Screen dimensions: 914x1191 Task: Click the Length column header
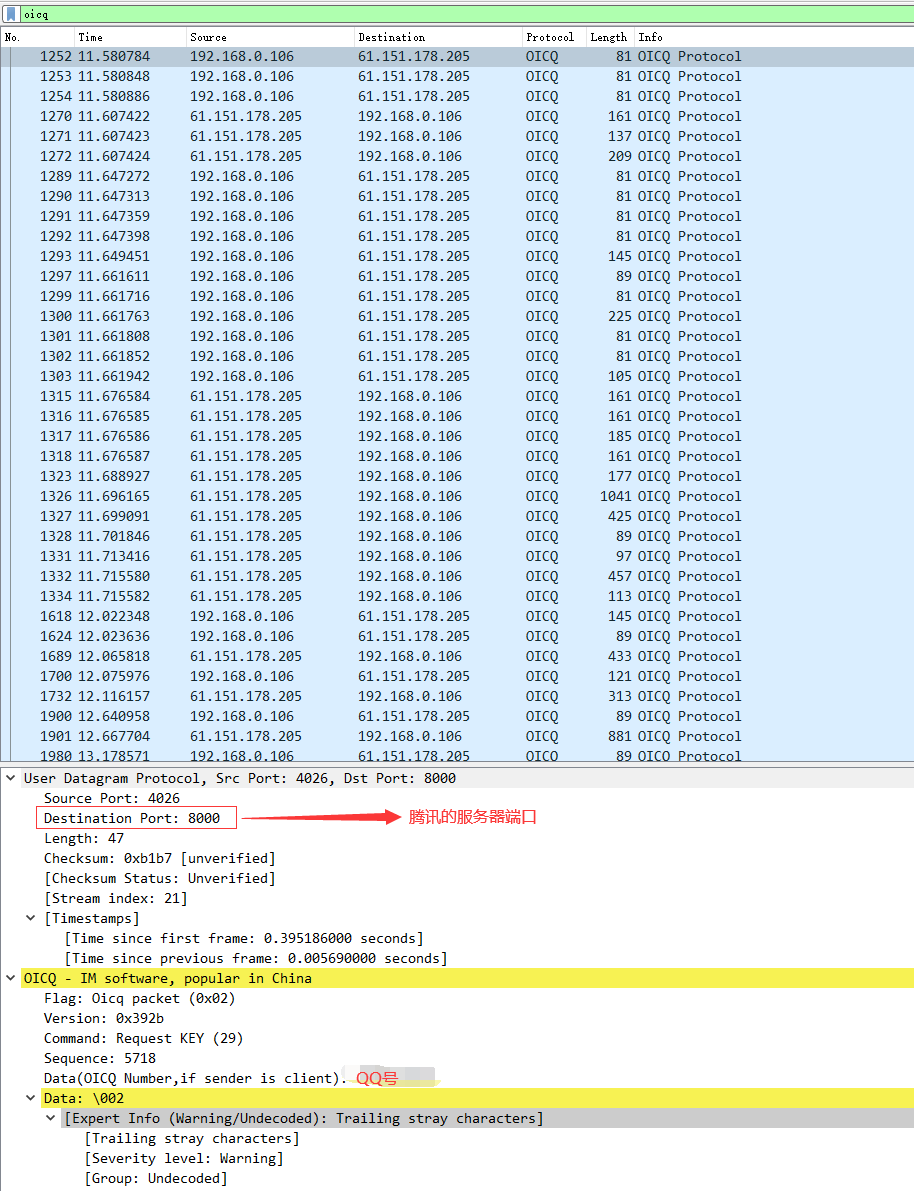point(609,37)
